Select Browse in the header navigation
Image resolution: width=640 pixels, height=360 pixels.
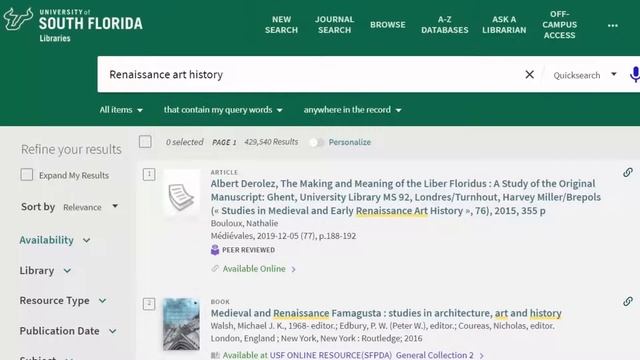[388, 24]
